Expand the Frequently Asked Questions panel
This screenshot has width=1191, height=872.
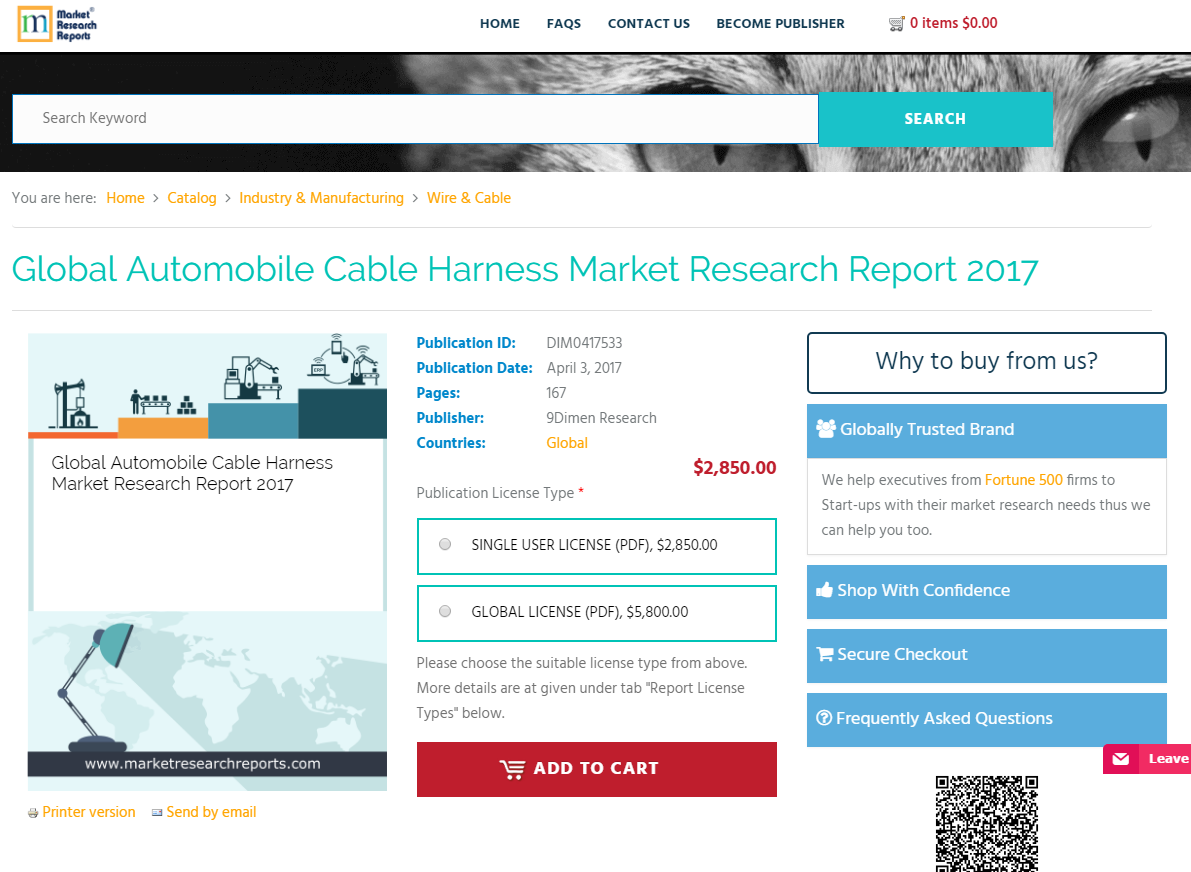[986, 719]
